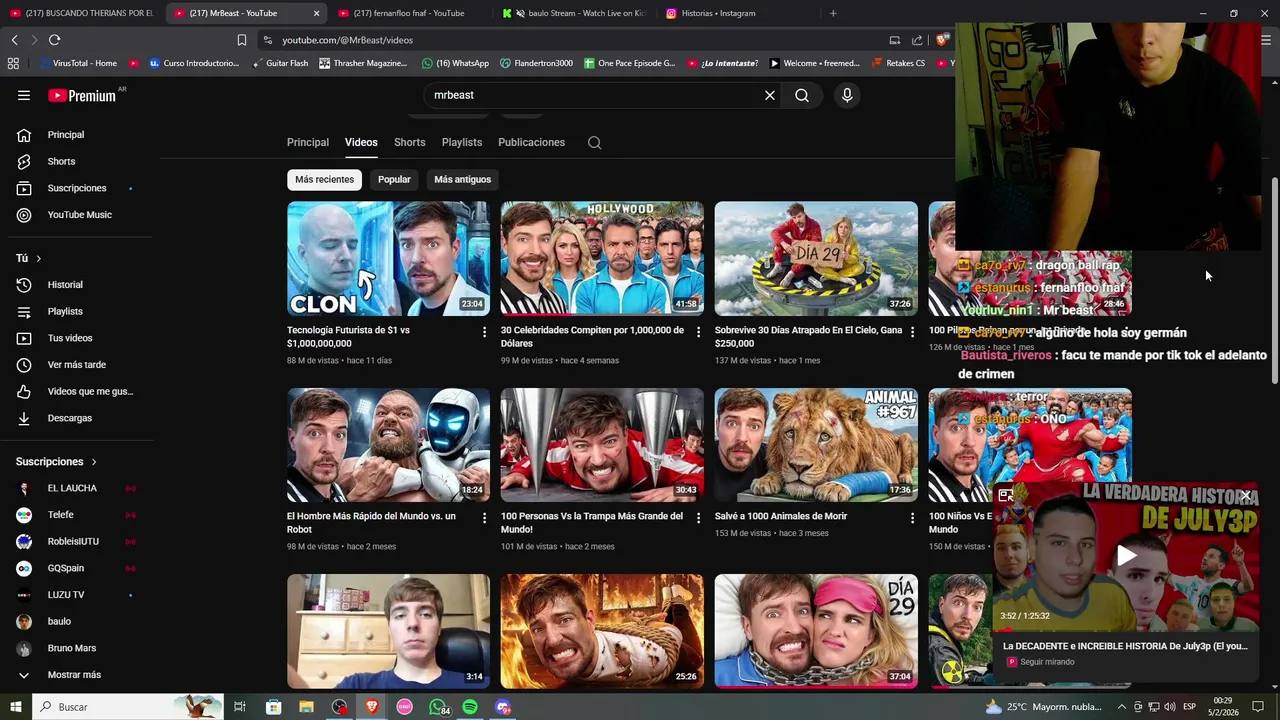Click Seguir mirando on miniplayer

tap(1047, 662)
